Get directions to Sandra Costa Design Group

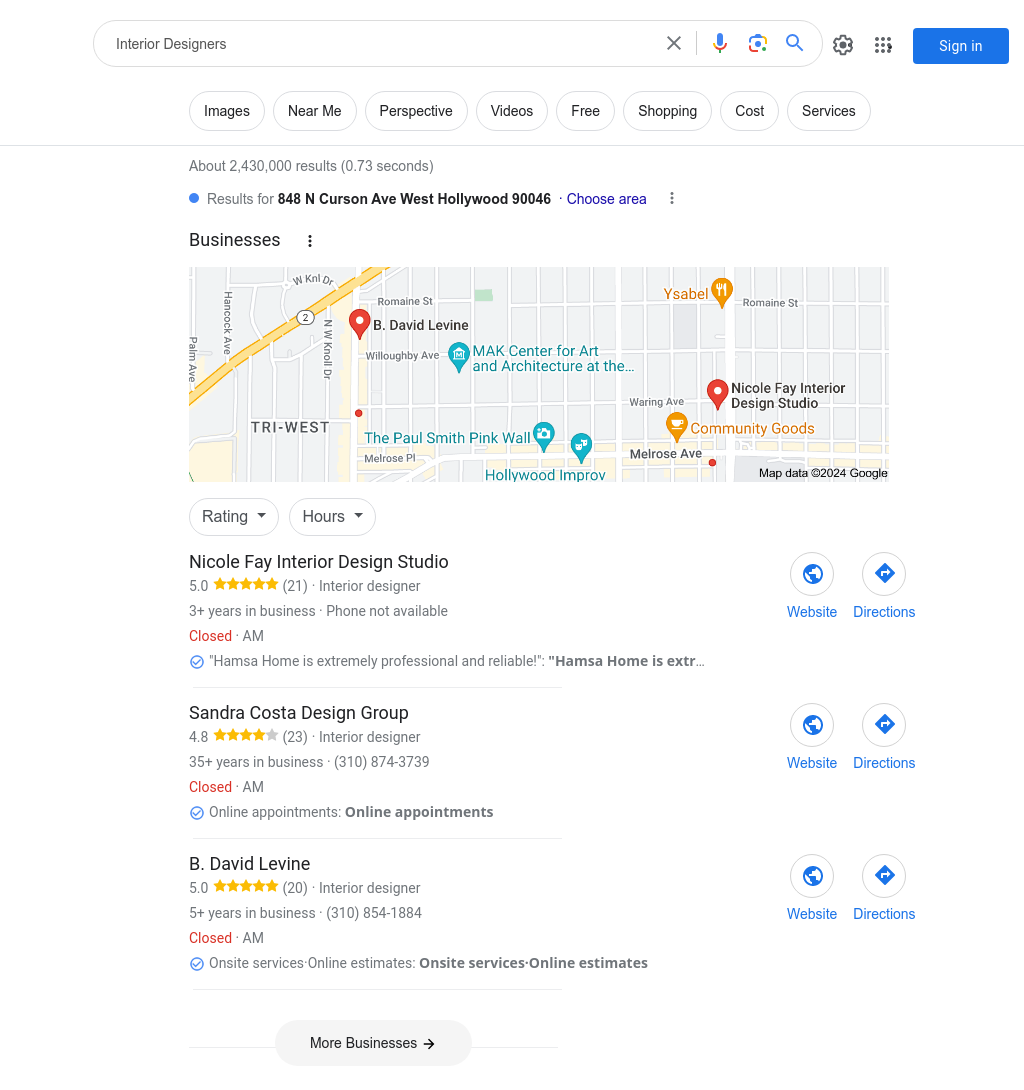pyautogui.click(x=884, y=725)
